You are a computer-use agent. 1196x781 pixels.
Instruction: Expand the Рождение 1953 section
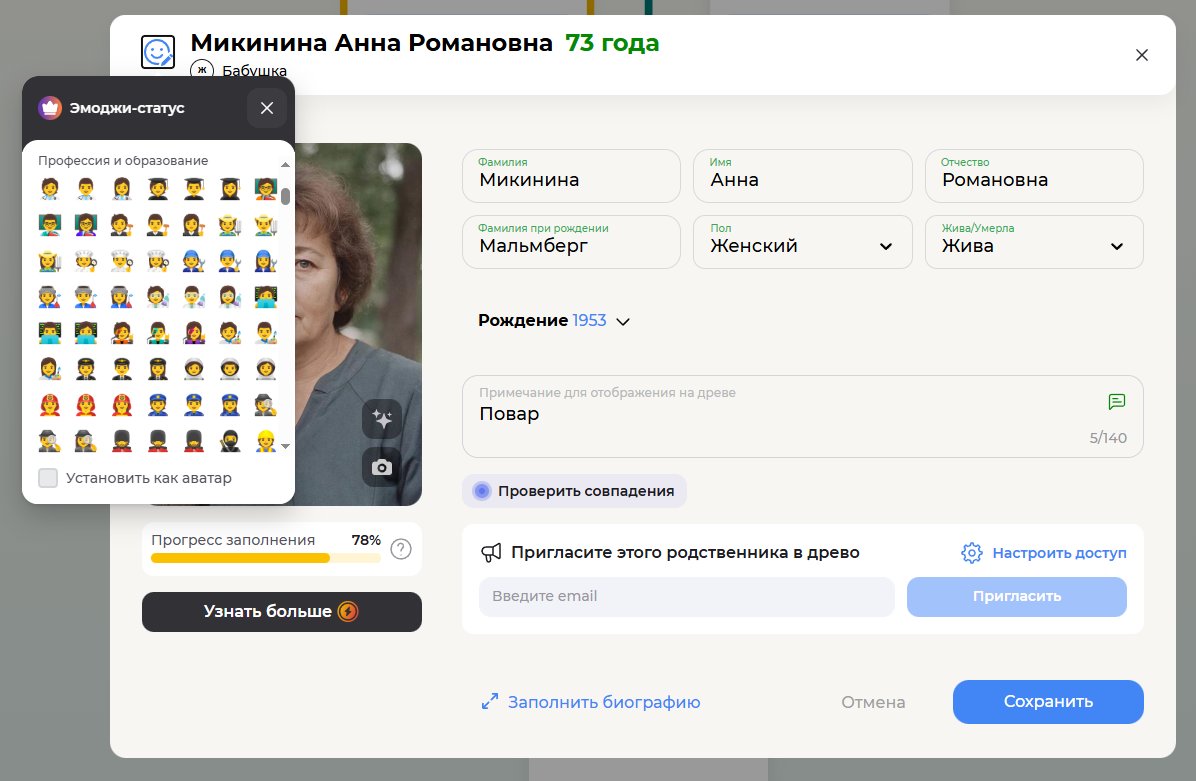point(623,322)
